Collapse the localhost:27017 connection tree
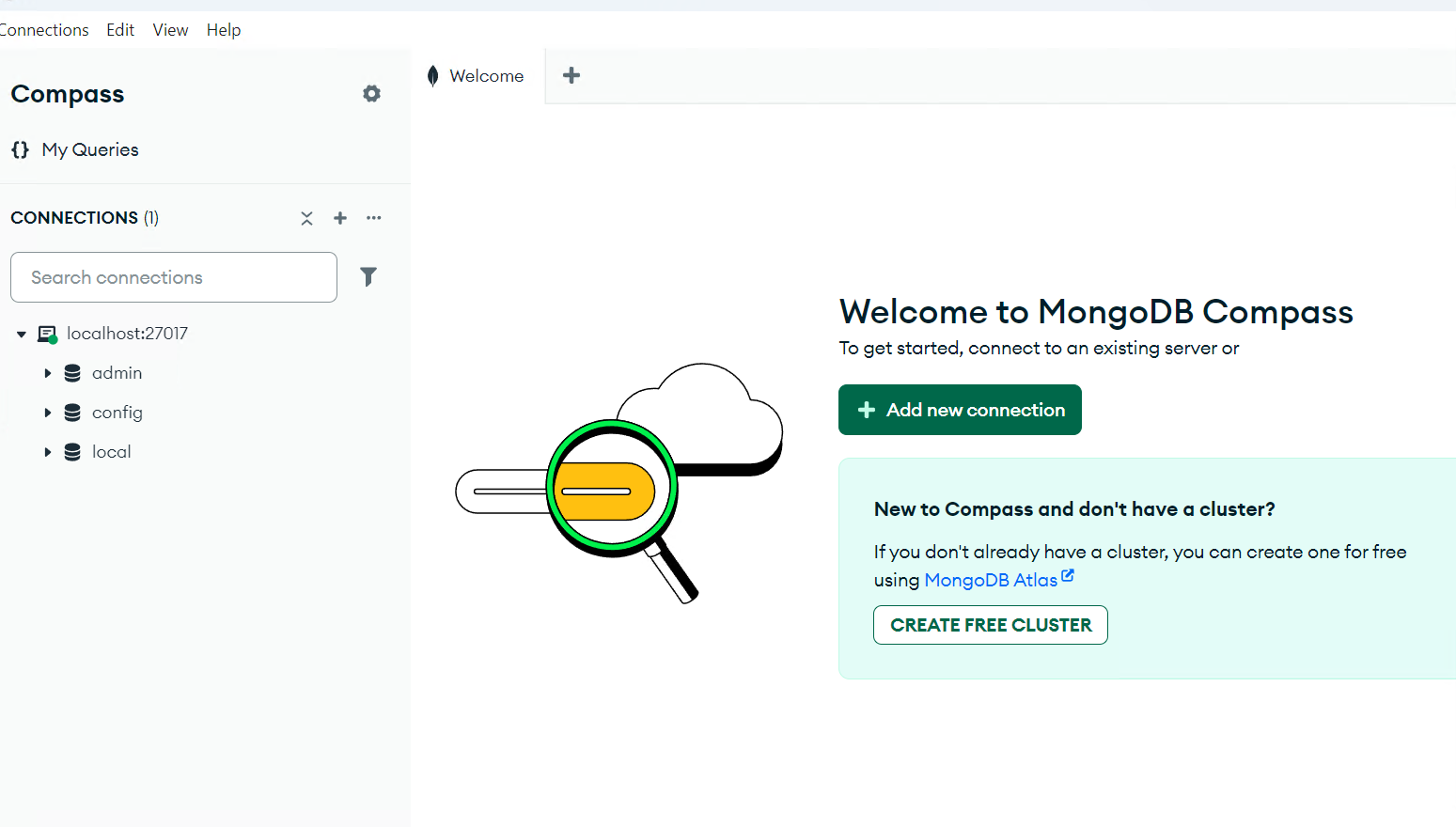Screen dimensions: 1456x827 pyautogui.click(x=21, y=333)
